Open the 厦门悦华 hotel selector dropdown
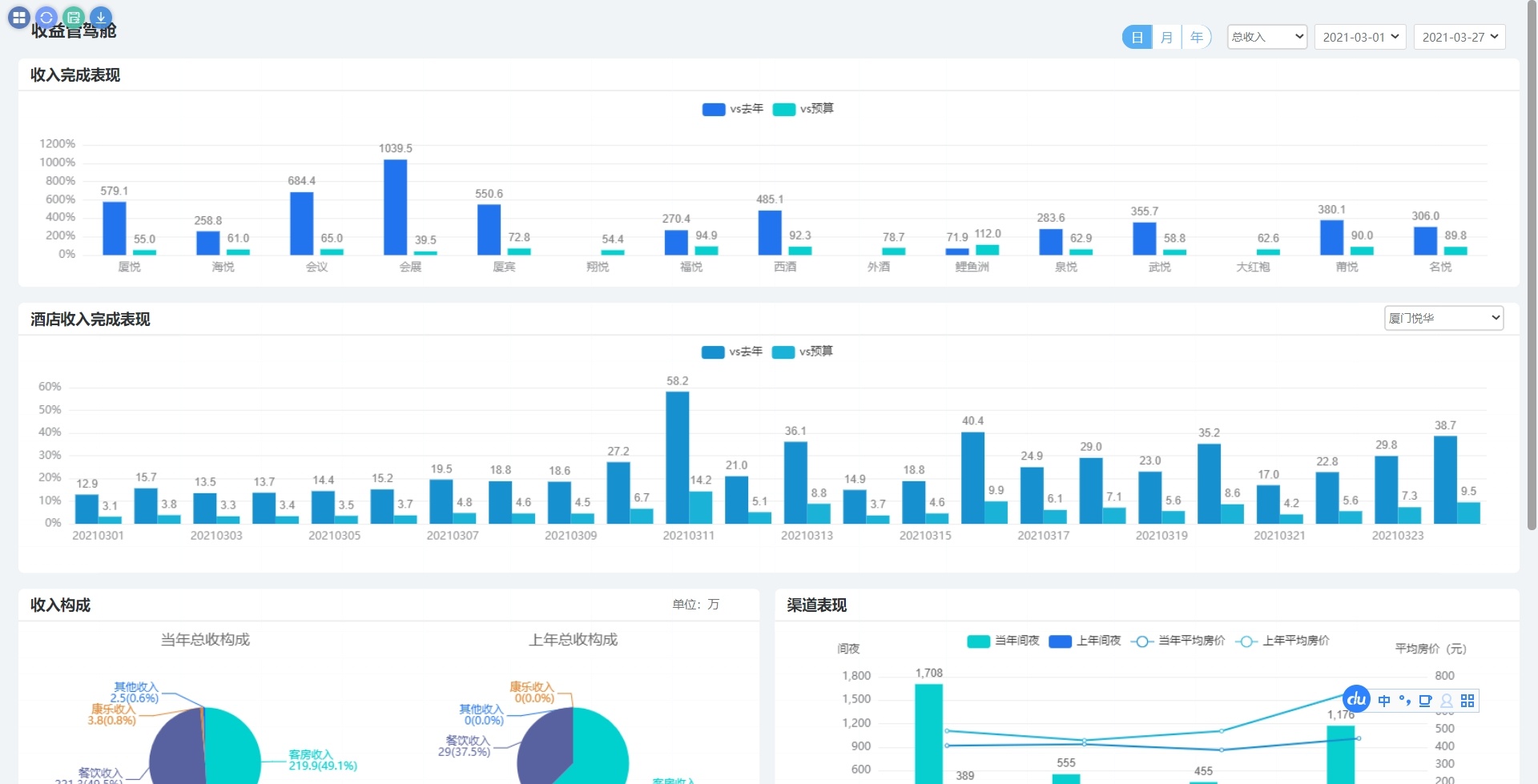Screen dimensions: 1538x784 click(1444, 318)
